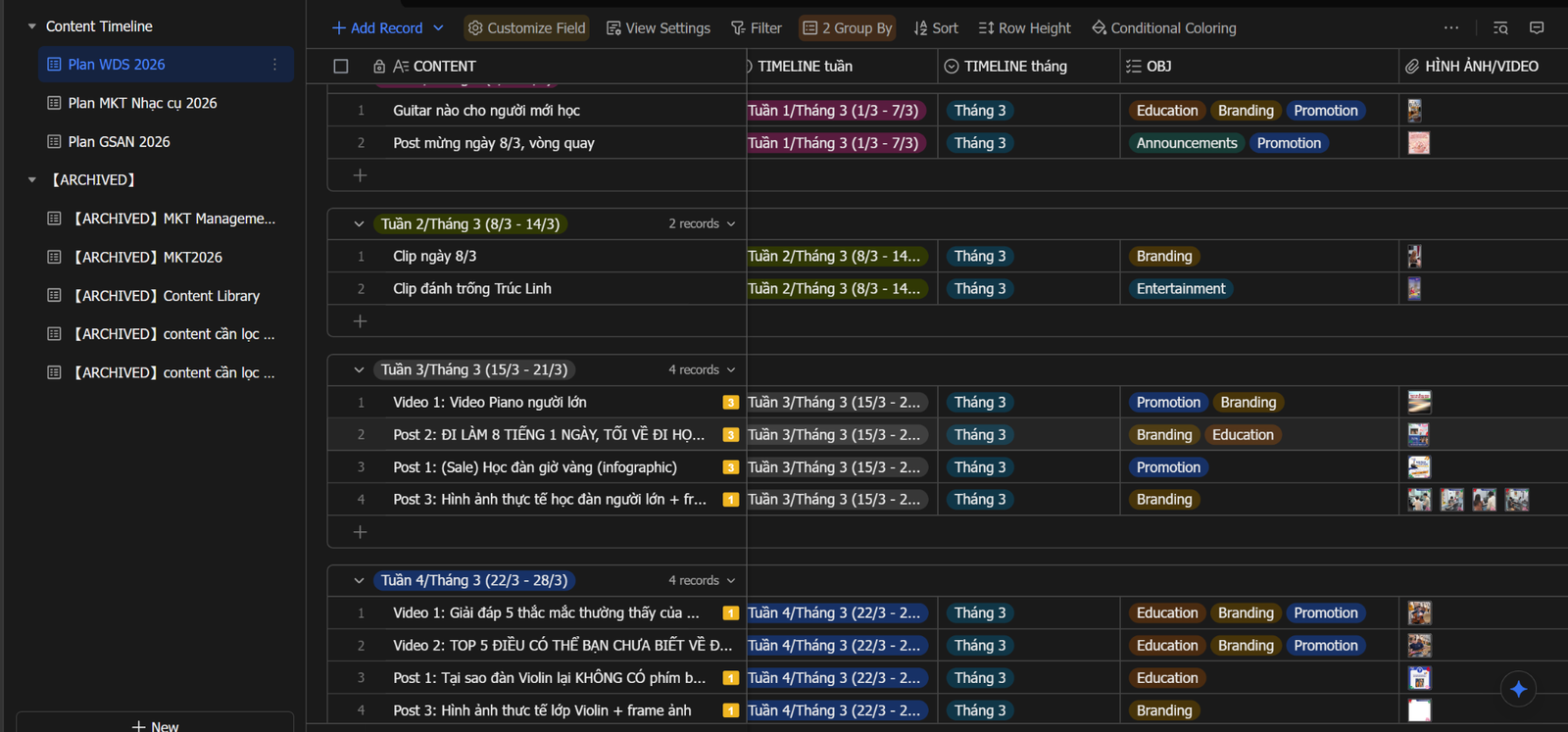Viewport: 1568px width, 732px height.
Task: Collapse the Tuần 4/Tháng 3 group
Action: 359,581
